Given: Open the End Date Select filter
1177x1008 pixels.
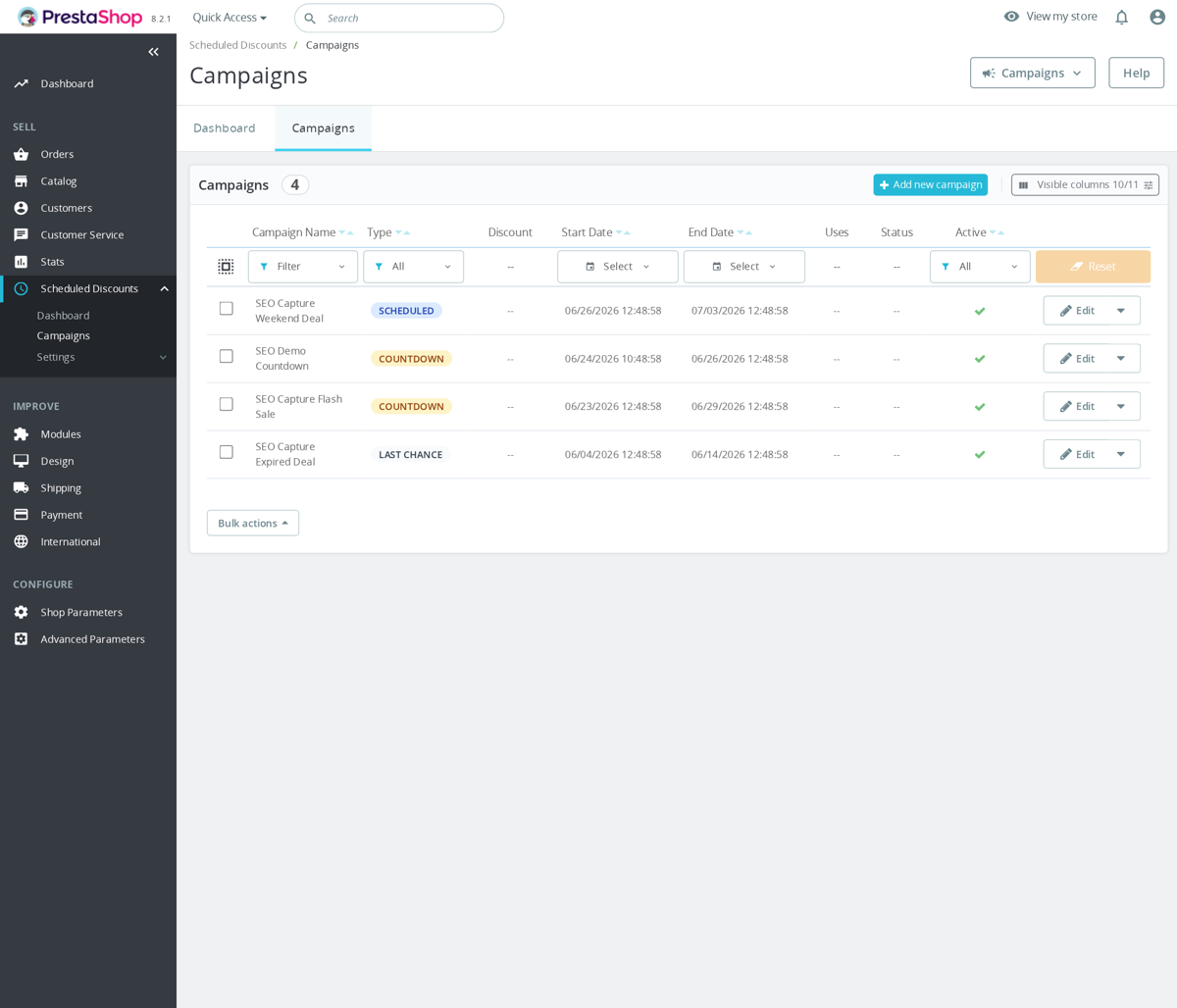Looking at the screenshot, I should 743,267.
